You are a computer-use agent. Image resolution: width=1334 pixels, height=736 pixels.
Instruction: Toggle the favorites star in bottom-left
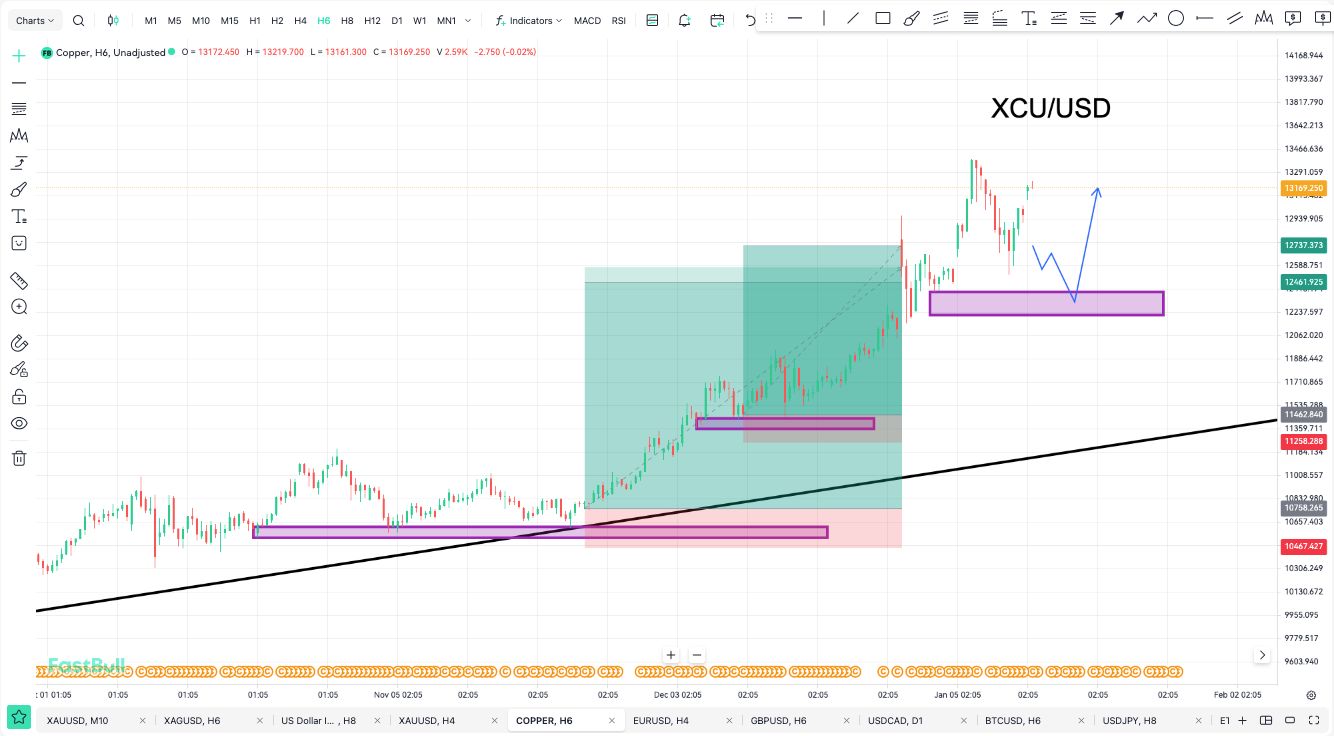coord(18,717)
